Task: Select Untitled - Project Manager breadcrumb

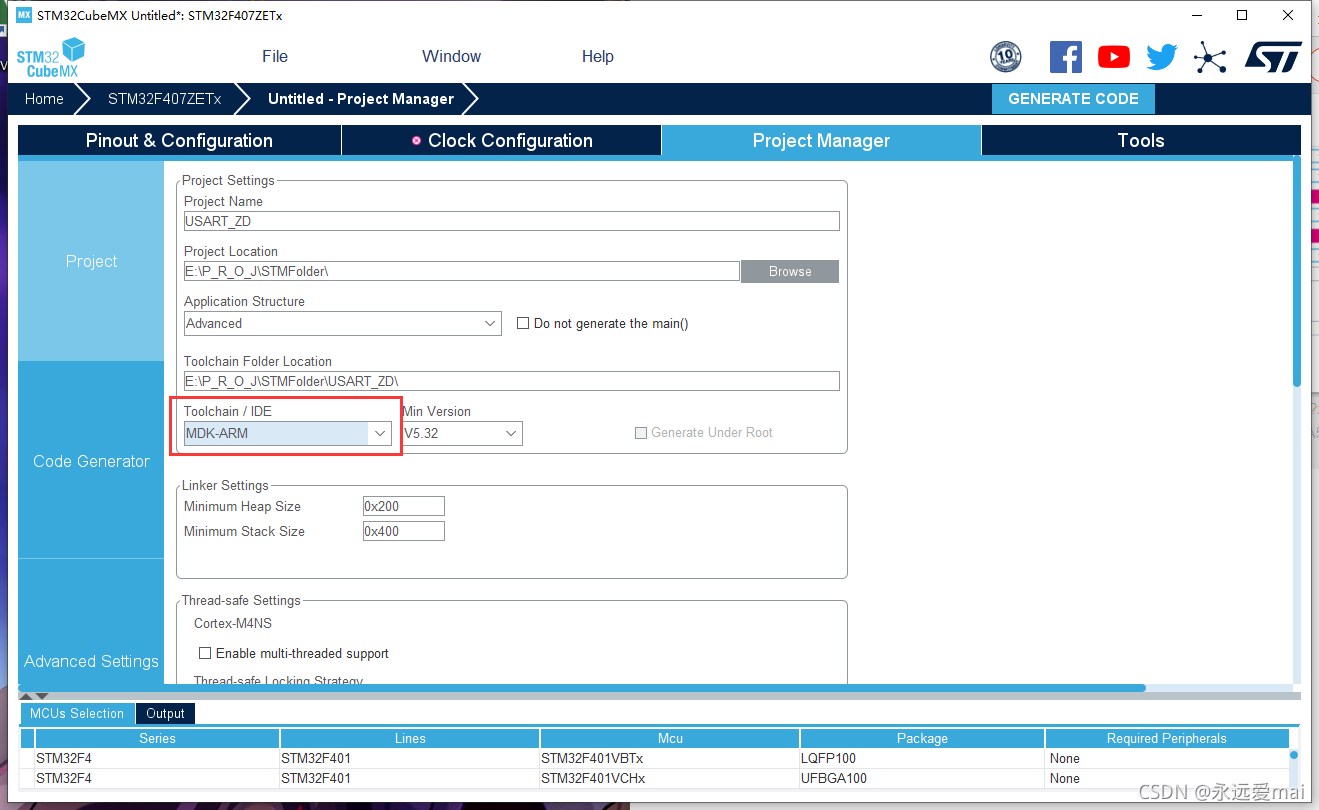Action: coord(361,99)
